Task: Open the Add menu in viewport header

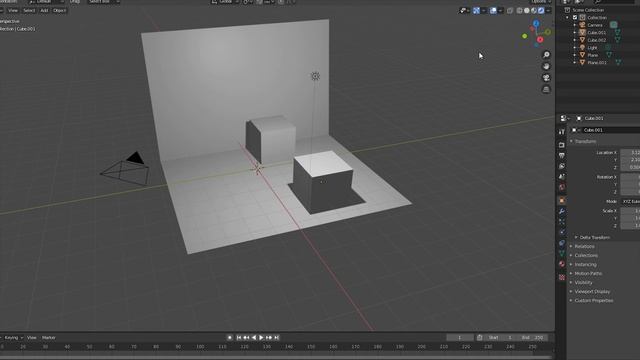Action: coord(44,10)
